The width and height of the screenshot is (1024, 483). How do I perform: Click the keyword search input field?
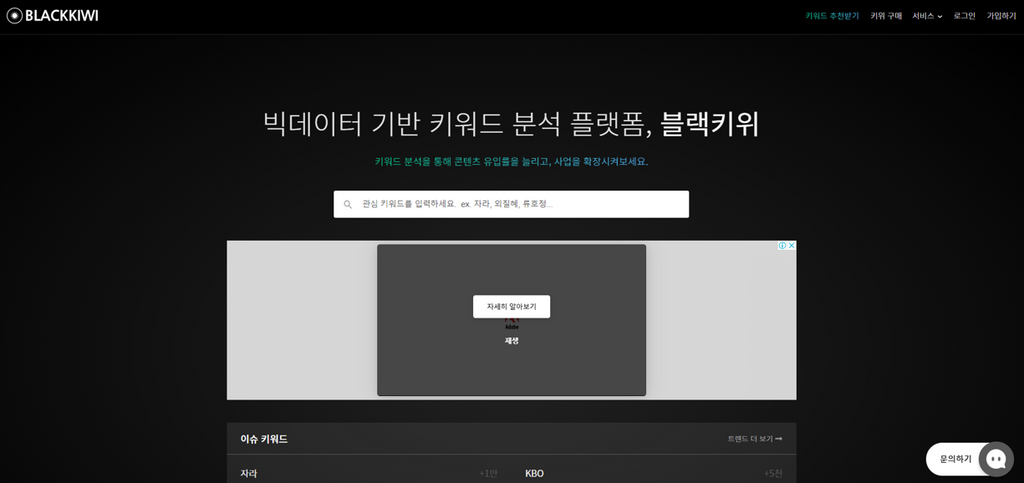click(x=511, y=204)
